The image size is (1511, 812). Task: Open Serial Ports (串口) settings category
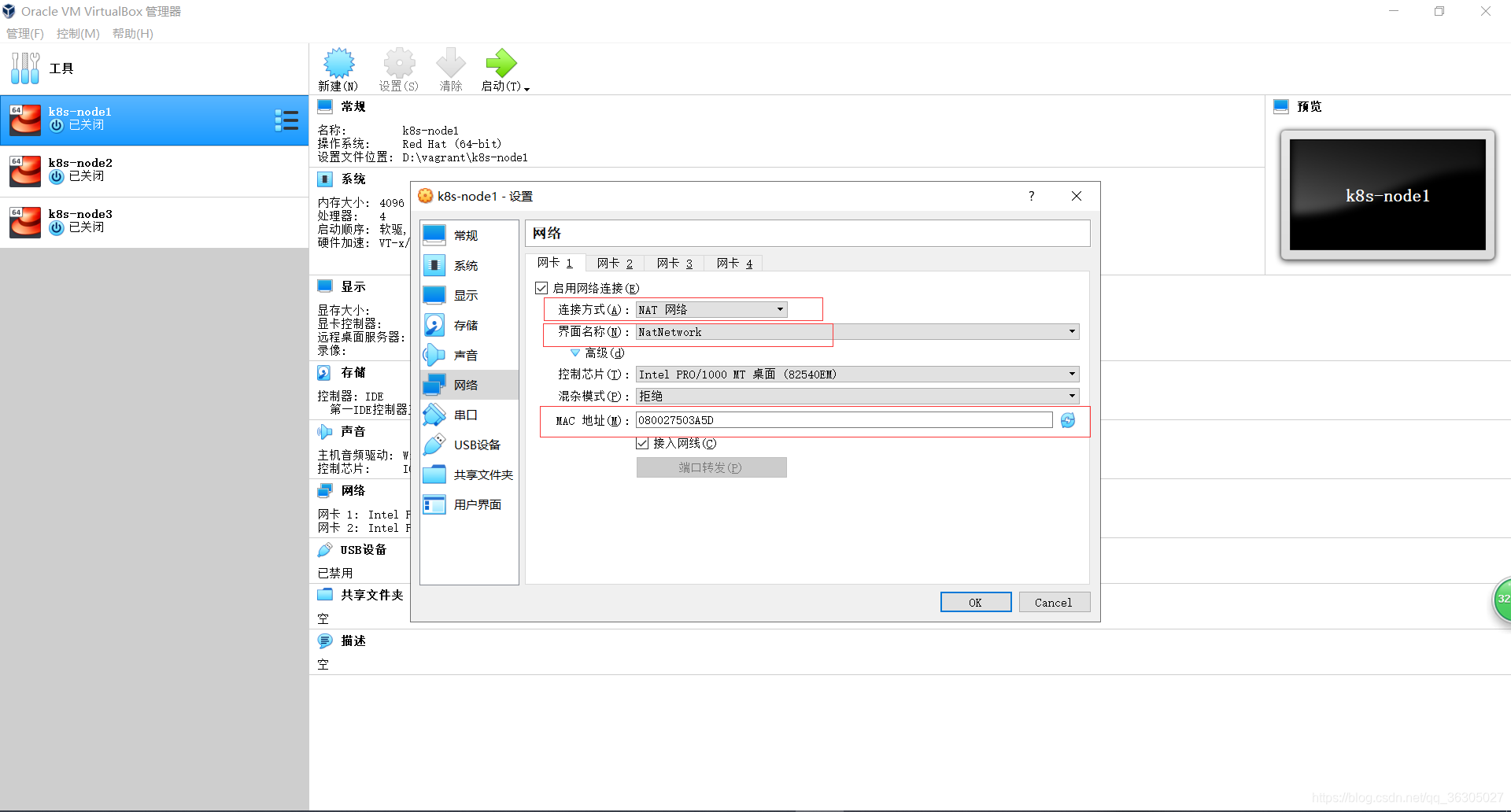coord(469,415)
